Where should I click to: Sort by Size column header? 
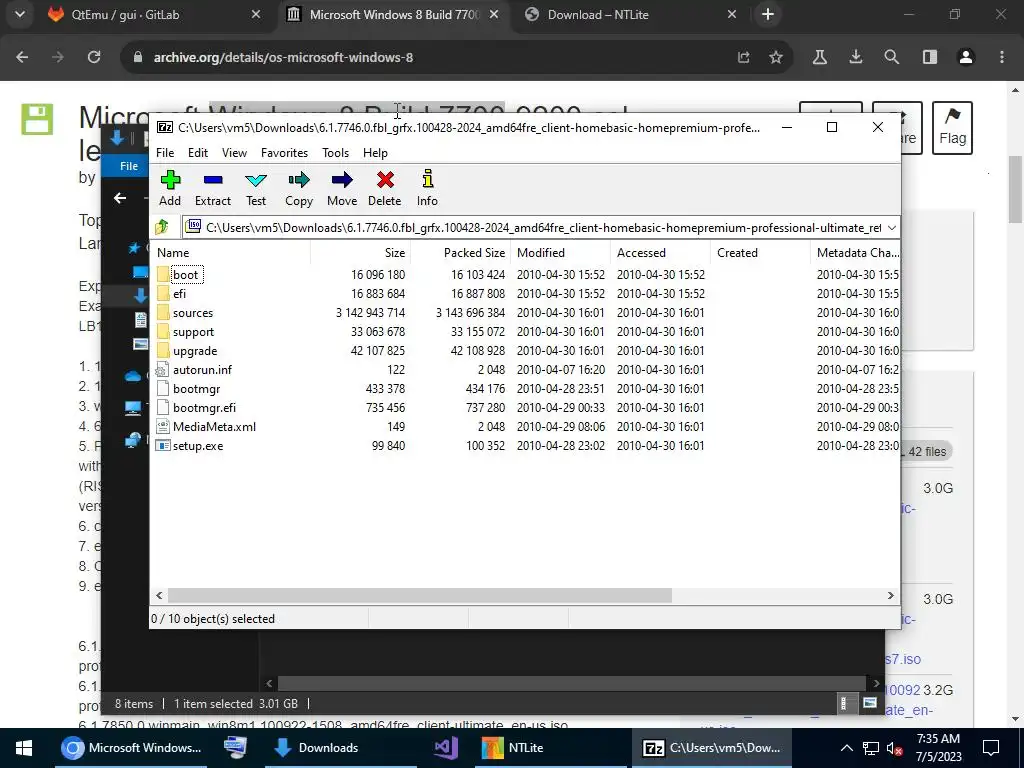tap(360, 253)
